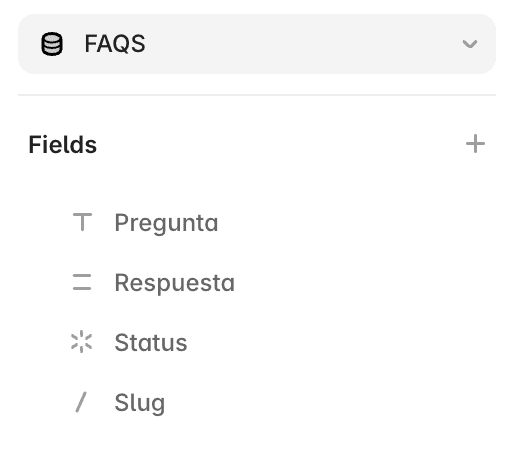Select the Pregunta field

pos(257,222)
